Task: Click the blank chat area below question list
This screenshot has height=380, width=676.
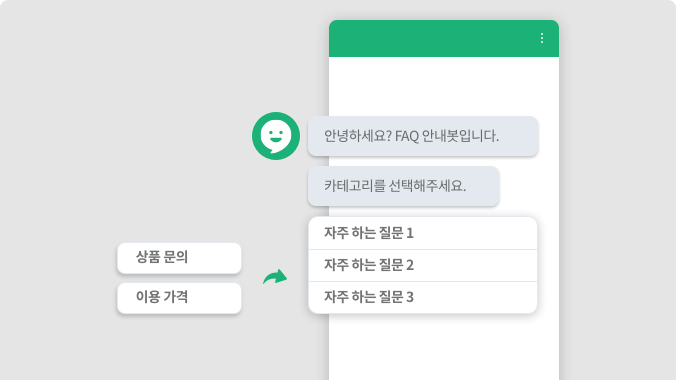Action: tap(444, 347)
